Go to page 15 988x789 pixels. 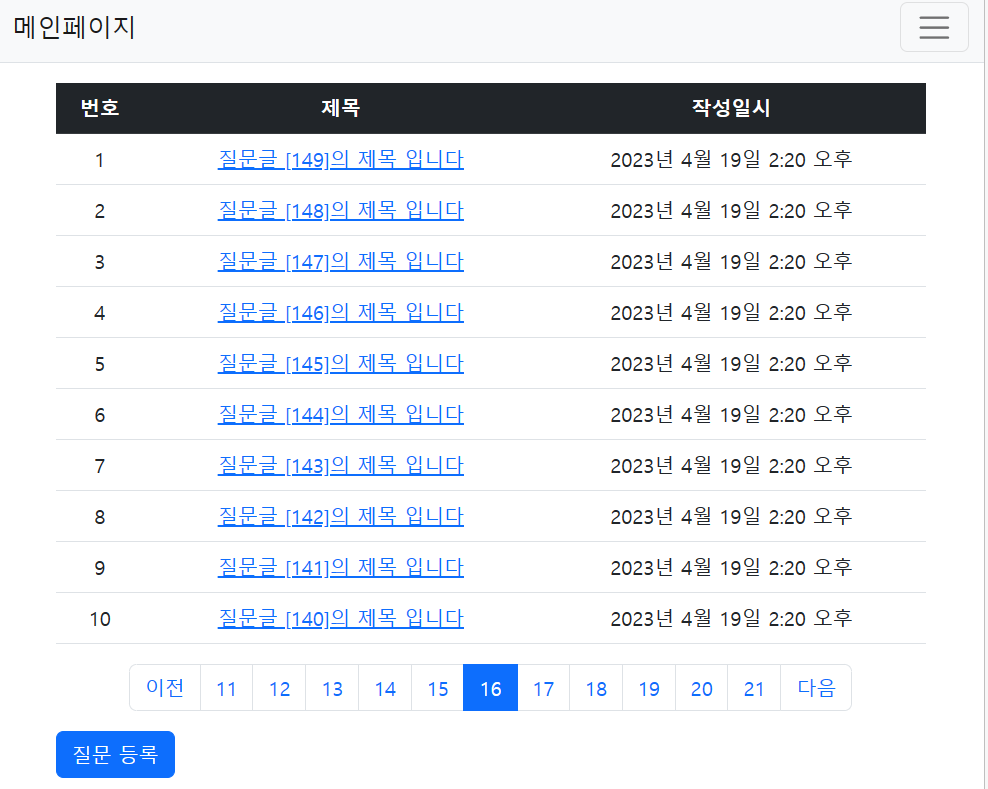point(437,688)
